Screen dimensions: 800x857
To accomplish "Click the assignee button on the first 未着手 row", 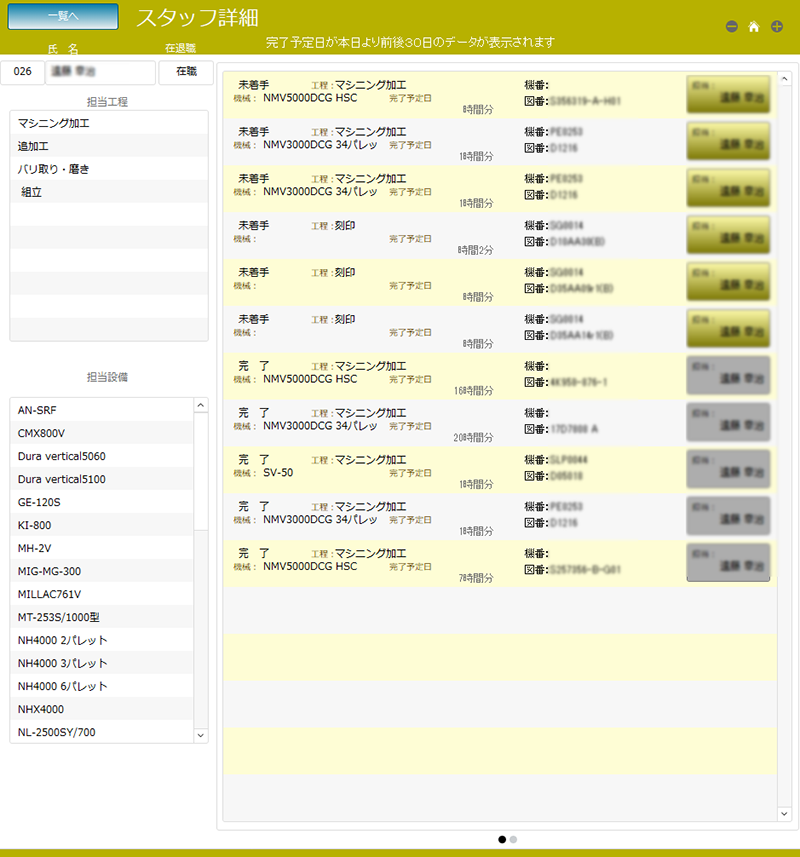I will (x=728, y=95).
